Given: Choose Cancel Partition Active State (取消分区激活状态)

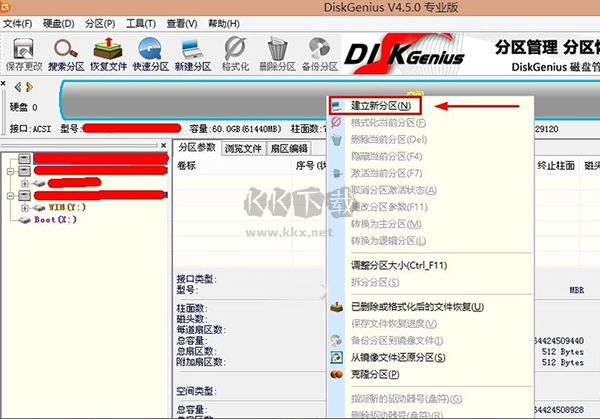Looking at the screenshot, I should pos(394,190).
